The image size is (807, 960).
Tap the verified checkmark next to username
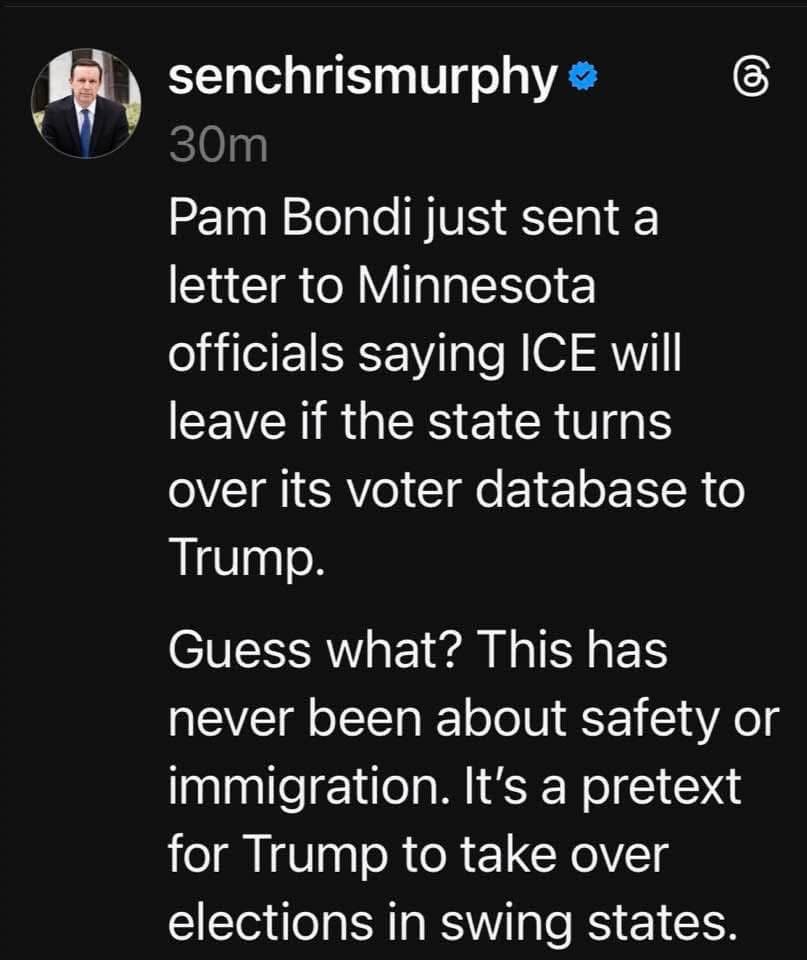click(x=581, y=74)
